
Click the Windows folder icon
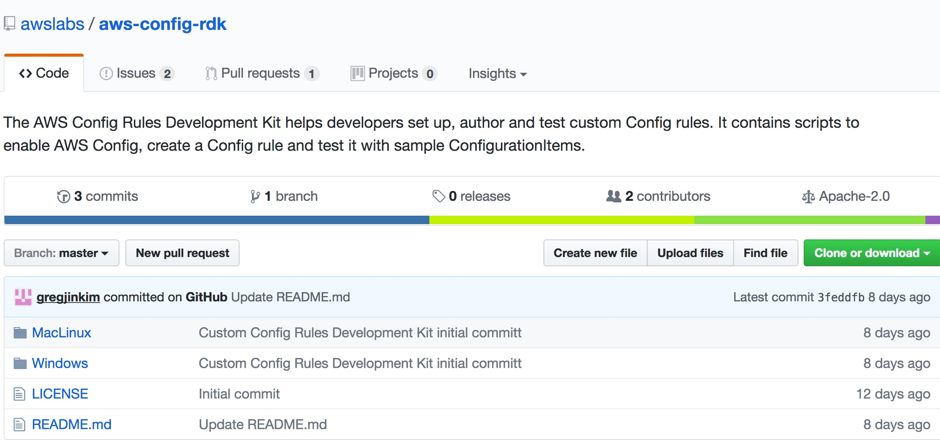tap(20, 364)
